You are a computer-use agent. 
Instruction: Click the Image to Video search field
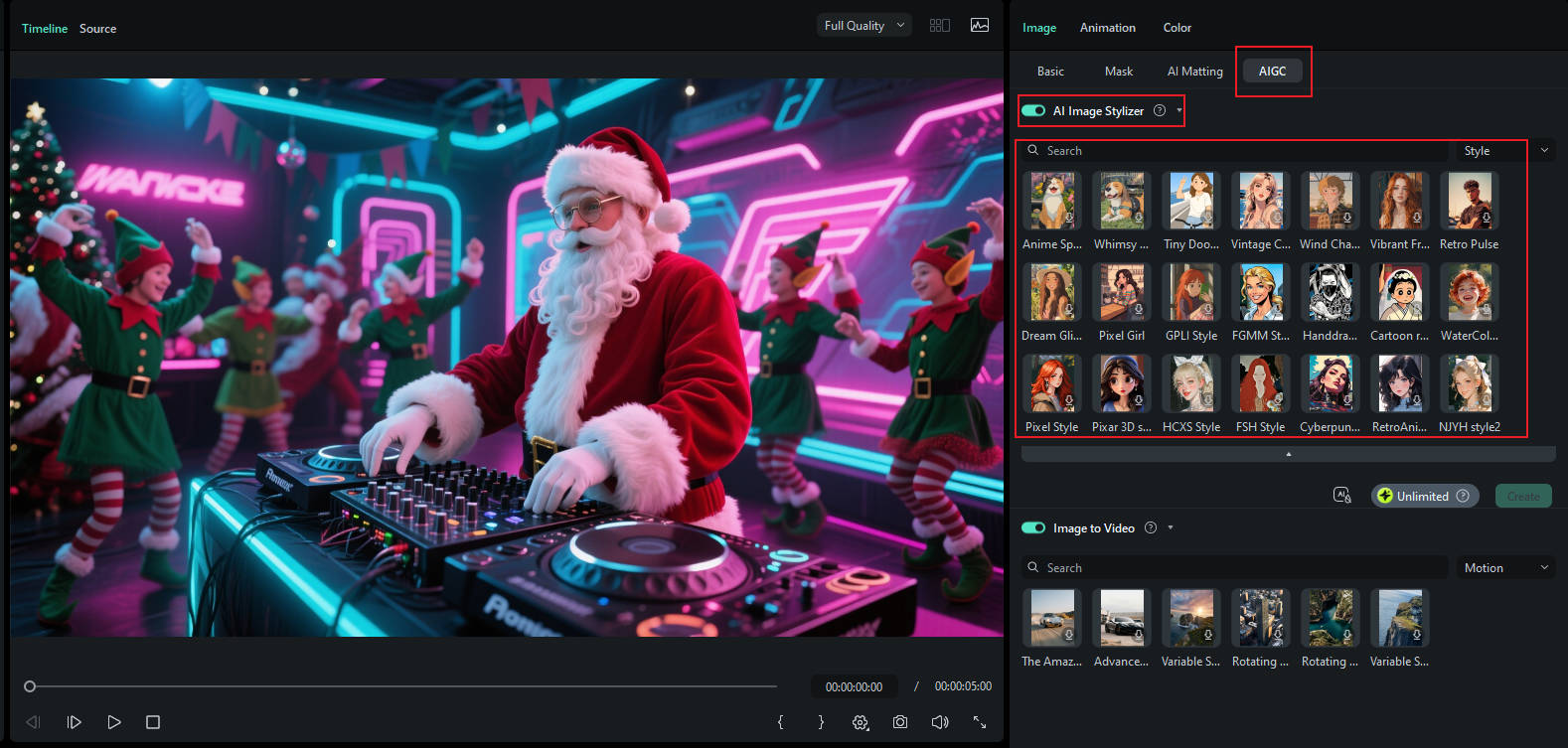click(1235, 568)
